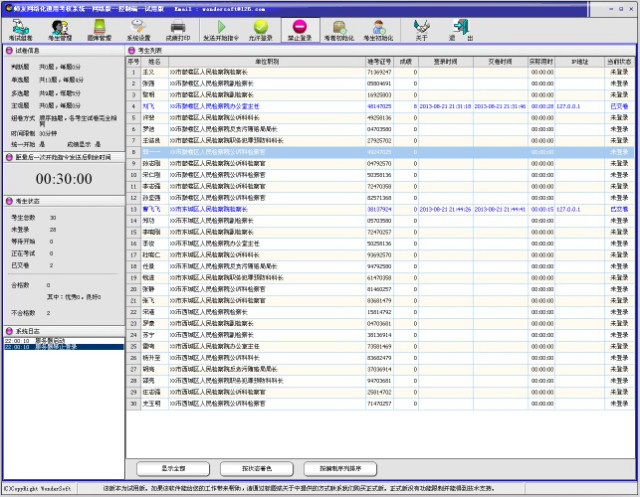Select examinee row number 1
This screenshot has height=497, width=640.
[380, 72]
